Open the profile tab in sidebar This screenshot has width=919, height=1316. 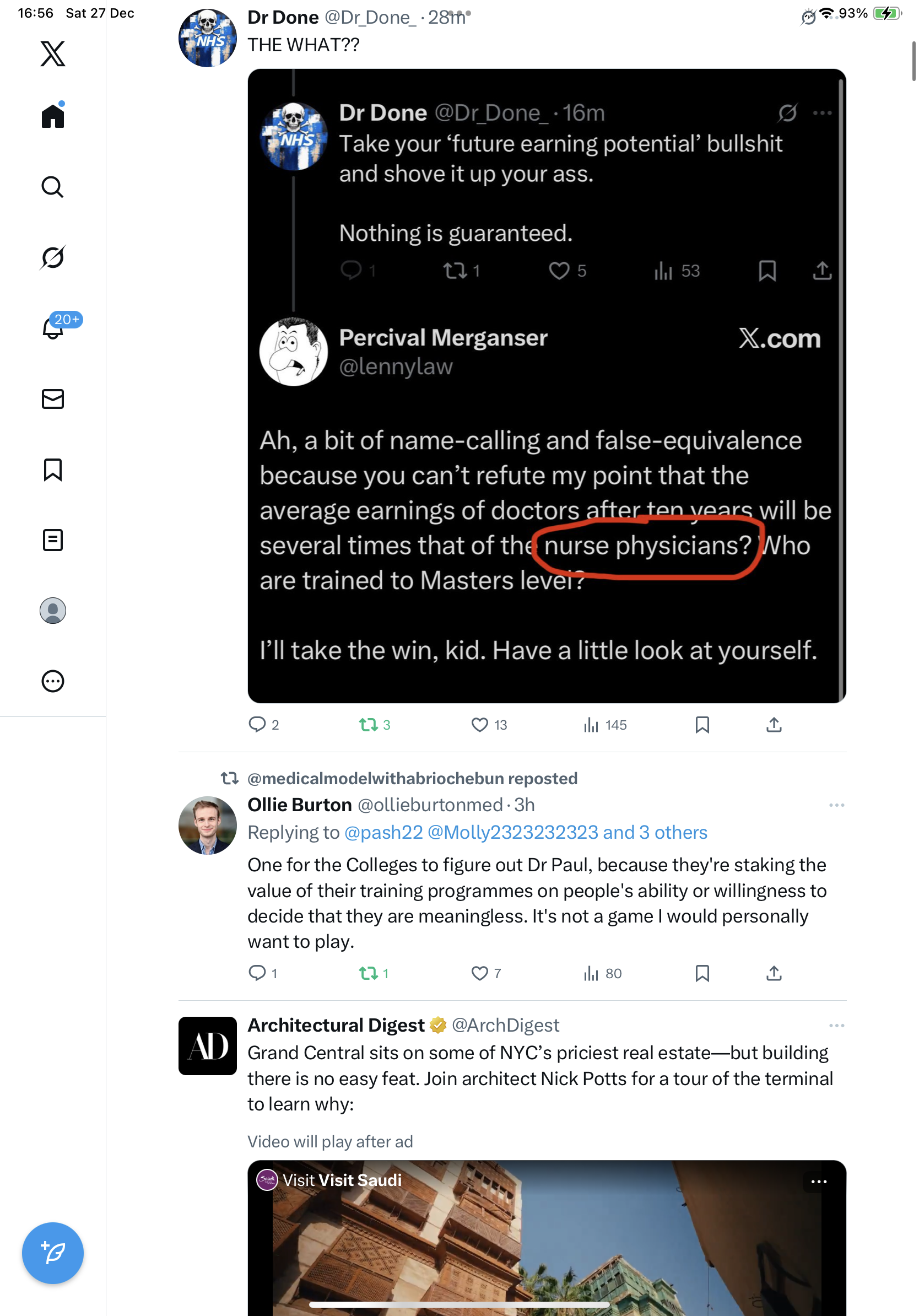click(53, 611)
